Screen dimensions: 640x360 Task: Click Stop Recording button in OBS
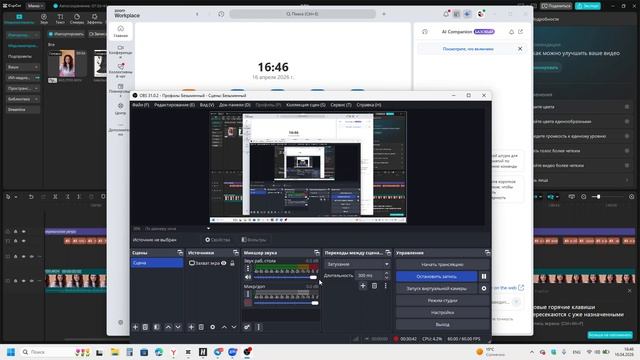coord(436,276)
